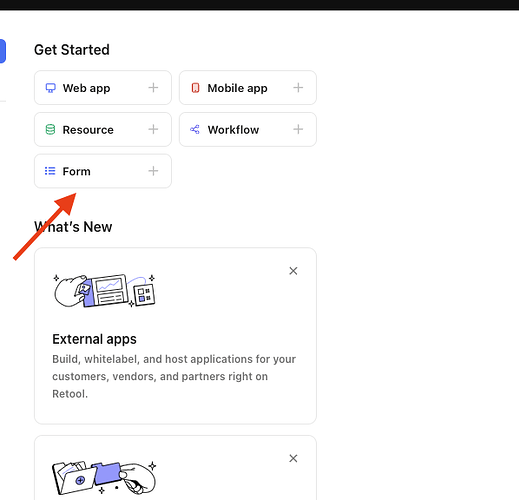Image resolution: width=519 pixels, height=500 pixels.
Task: Dismiss the External apps card
Action: tap(293, 271)
